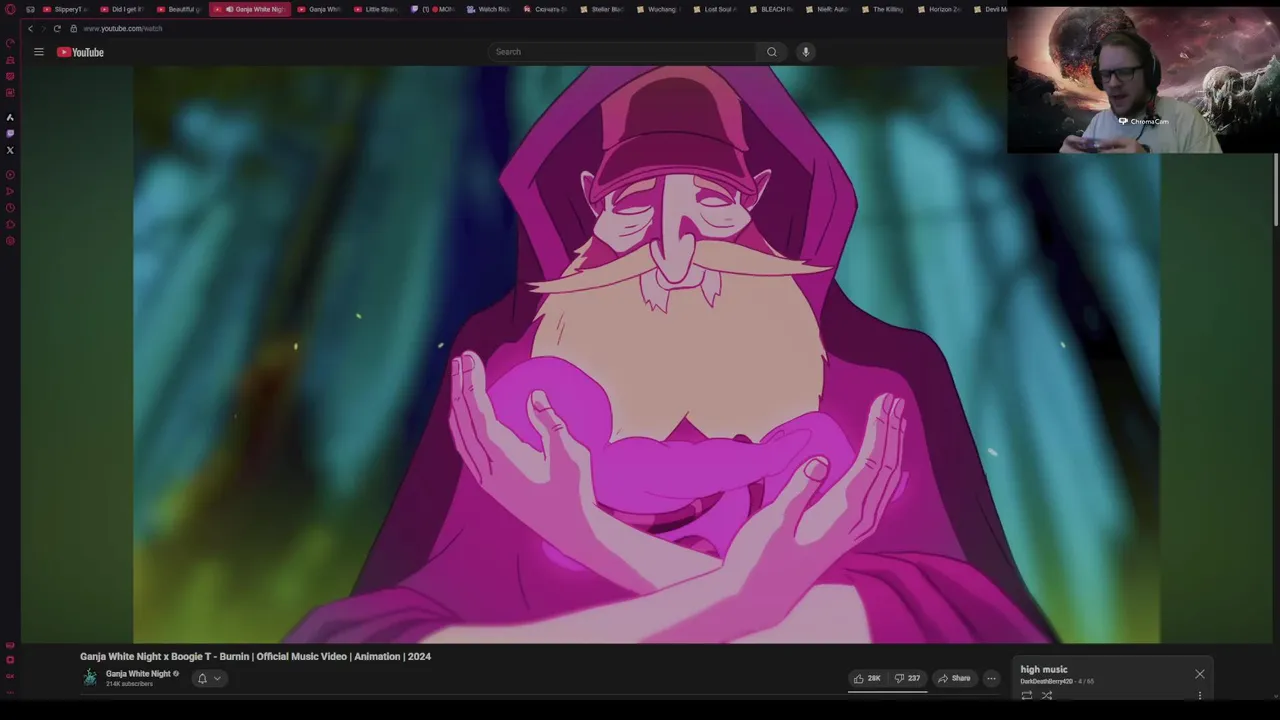The image size is (1280, 720).
Task: Open the YouTube guide hamburger menu
Action: click(x=39, y=52)
